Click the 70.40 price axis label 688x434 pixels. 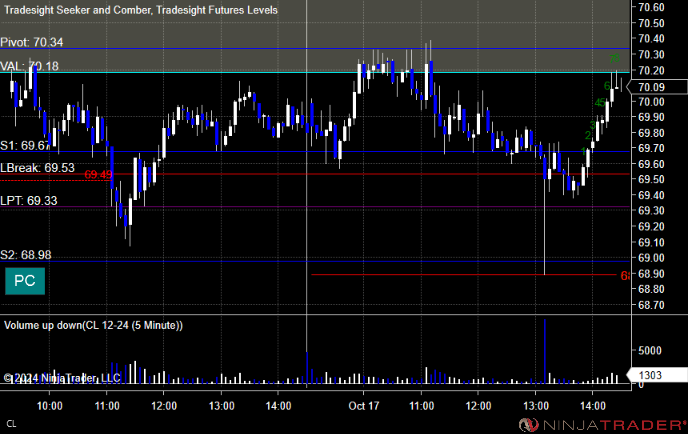coord(651,39)
